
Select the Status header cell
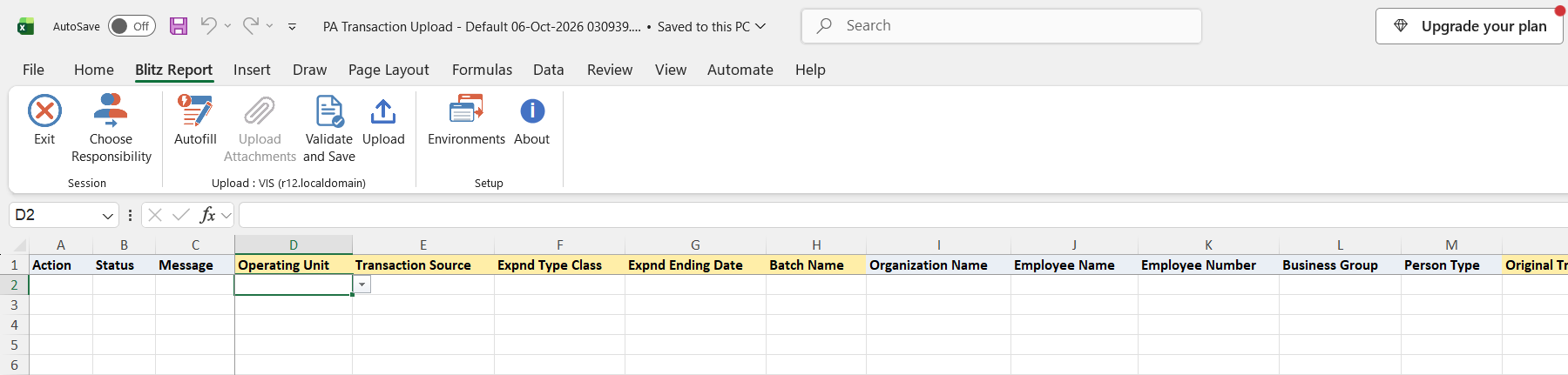point(124,265)
